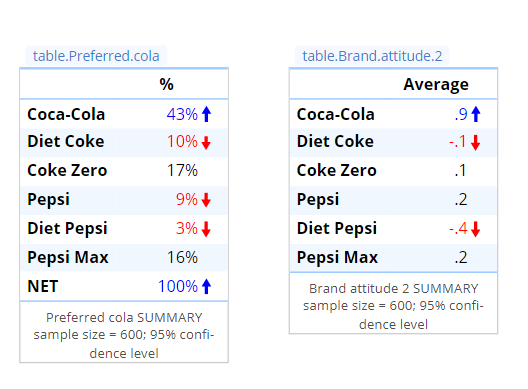
Task: Click the Pepsi Max row label in the Preferred cola table
Action: click(68, 258)
